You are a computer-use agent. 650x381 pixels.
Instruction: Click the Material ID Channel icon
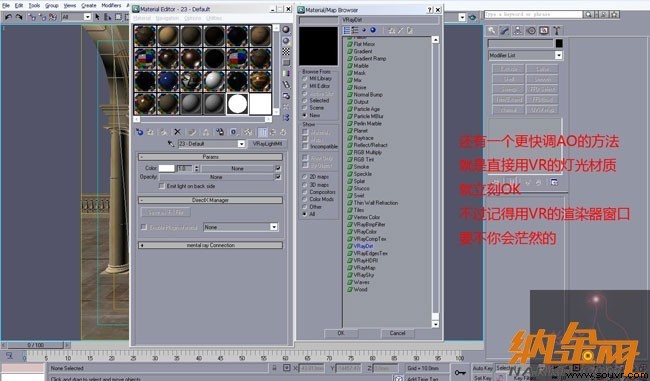tap(233, 132)
